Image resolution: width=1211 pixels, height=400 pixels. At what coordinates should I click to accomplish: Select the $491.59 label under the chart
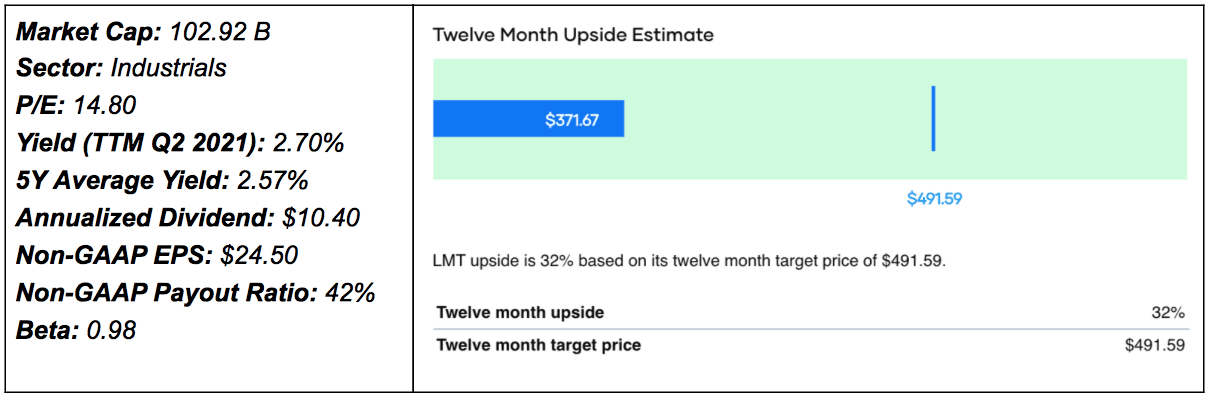[x=934, y=198]
